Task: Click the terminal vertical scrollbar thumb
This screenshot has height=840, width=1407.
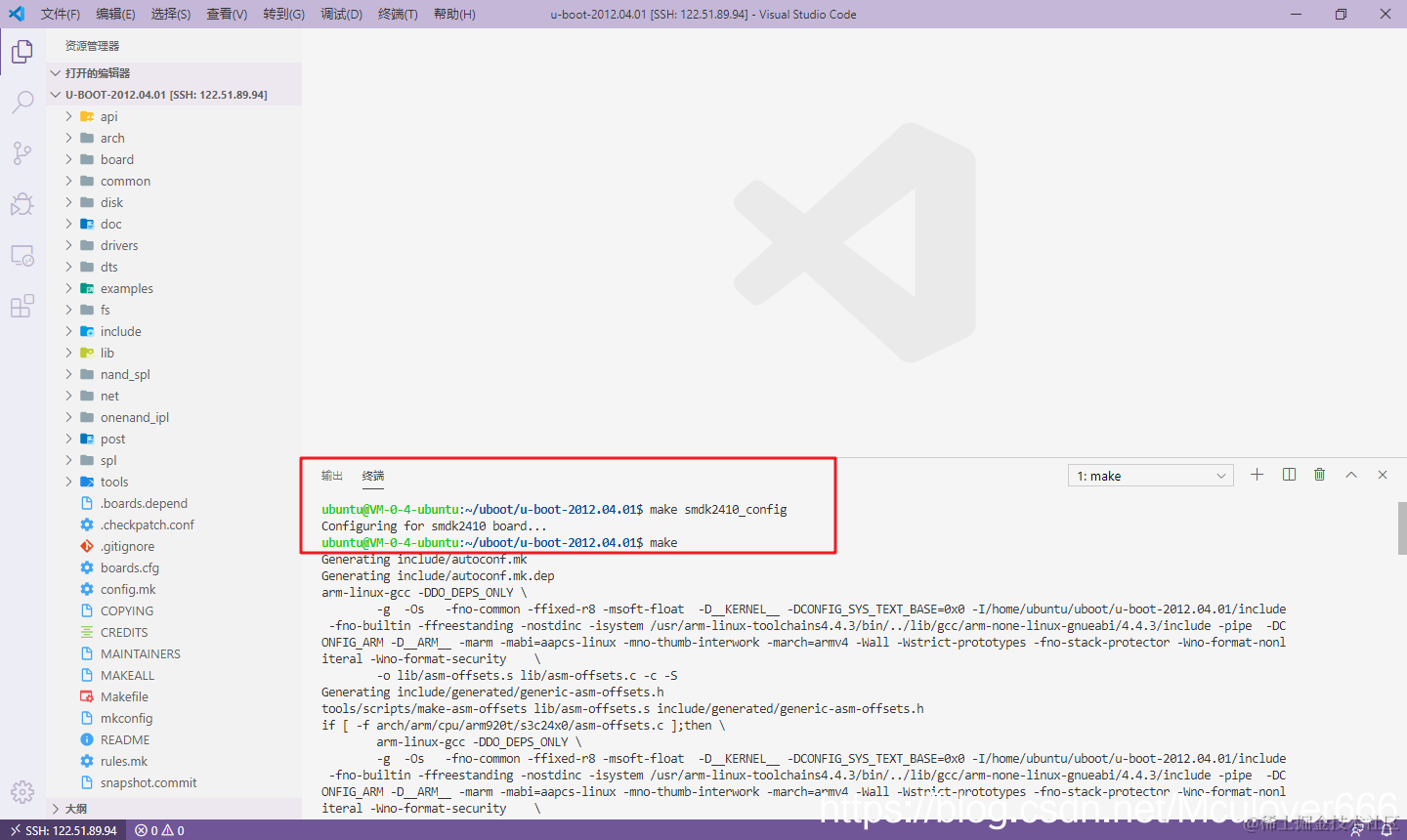Action: click(x=1402, y=527)
